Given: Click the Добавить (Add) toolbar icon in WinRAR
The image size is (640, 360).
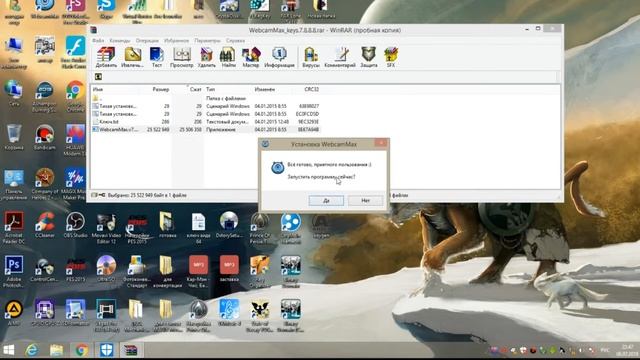Looking at the screenshot, I should pos(106,57).
